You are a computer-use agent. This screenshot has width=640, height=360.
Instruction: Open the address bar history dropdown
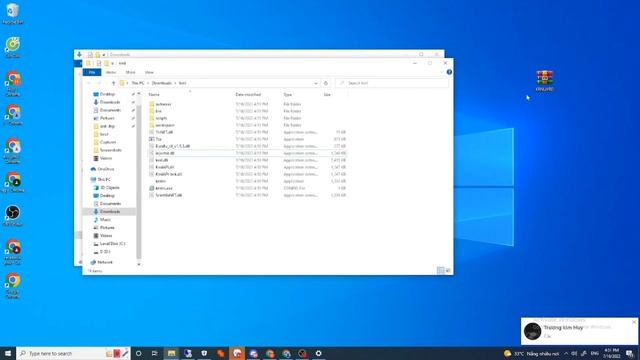coord(316,83)
